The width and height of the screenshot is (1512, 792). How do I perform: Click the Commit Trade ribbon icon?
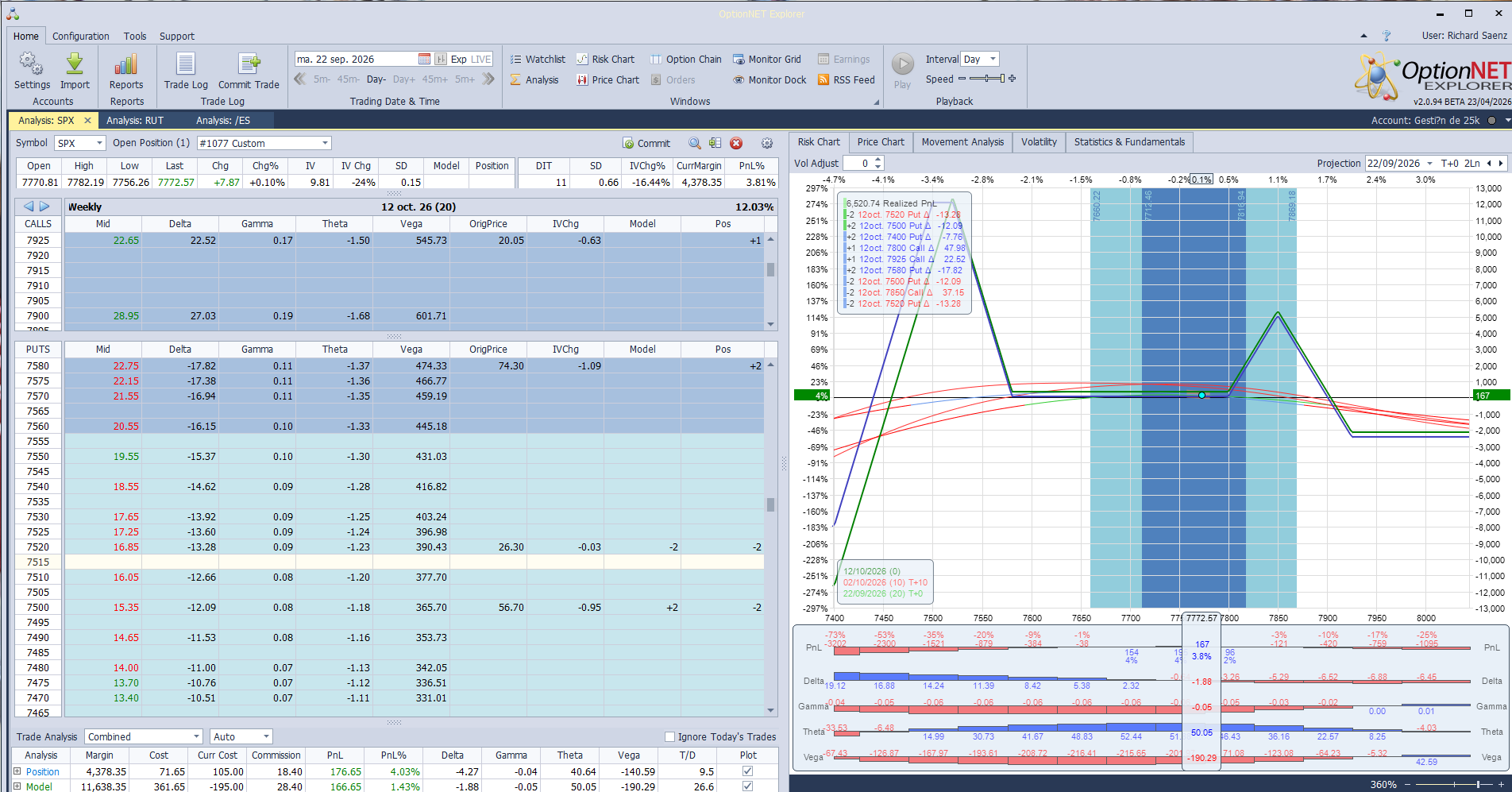(x=249, y=71)
